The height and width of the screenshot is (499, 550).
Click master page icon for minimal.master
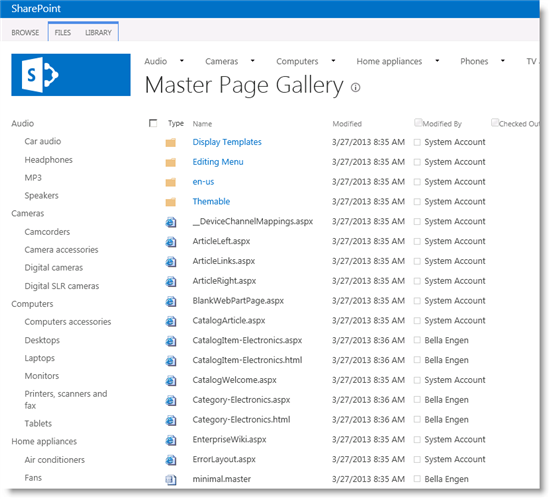click(171, 480)
